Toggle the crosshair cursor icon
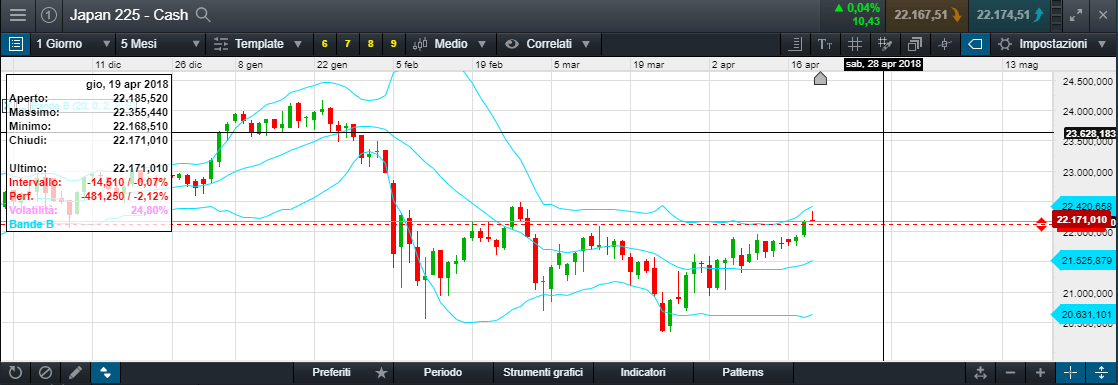 [1070, 372]
